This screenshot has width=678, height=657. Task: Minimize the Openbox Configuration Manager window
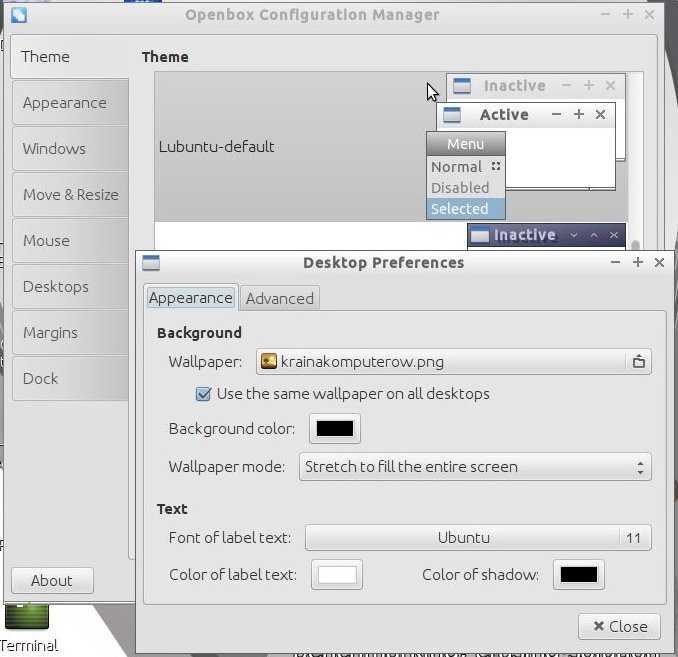coord(606,14)
